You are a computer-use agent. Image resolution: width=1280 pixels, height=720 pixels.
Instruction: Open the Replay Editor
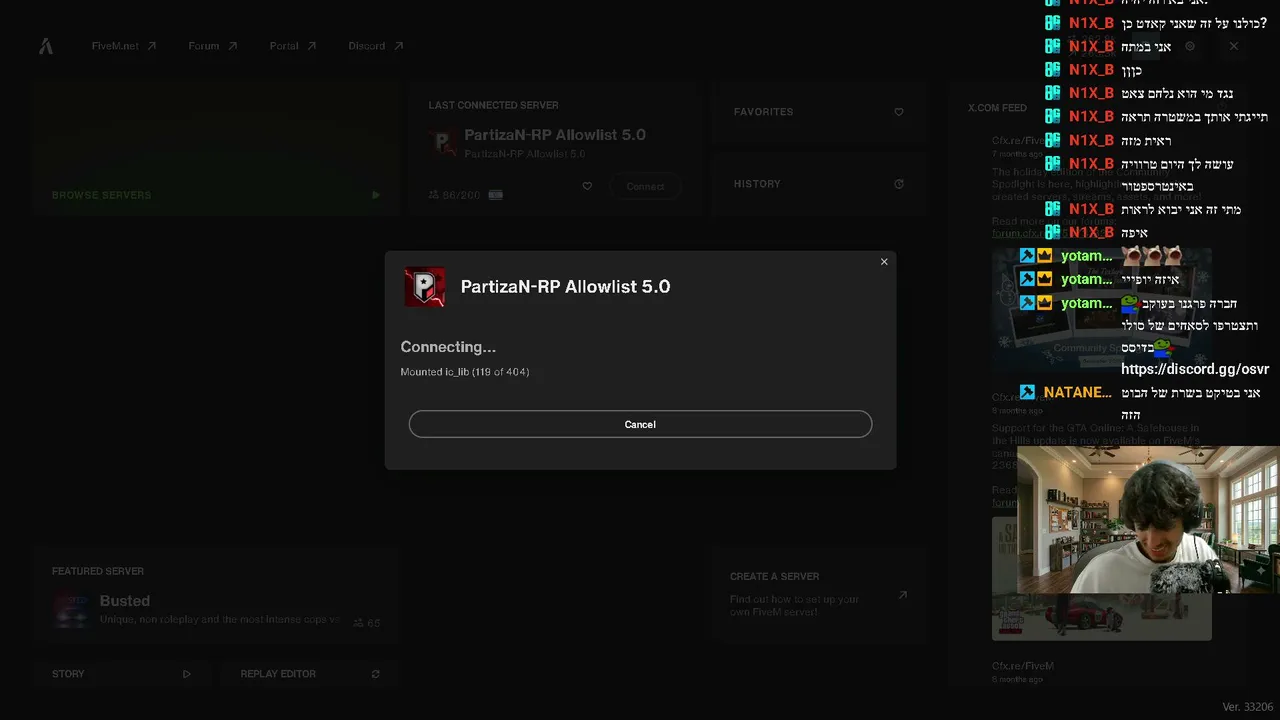click(310, 674)
